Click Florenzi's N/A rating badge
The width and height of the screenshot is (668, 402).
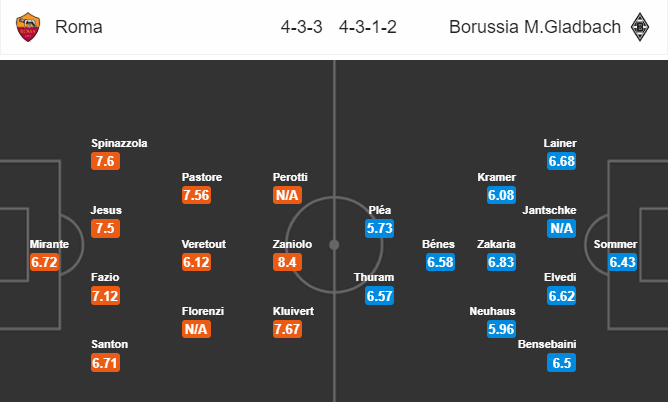(196, 329)
